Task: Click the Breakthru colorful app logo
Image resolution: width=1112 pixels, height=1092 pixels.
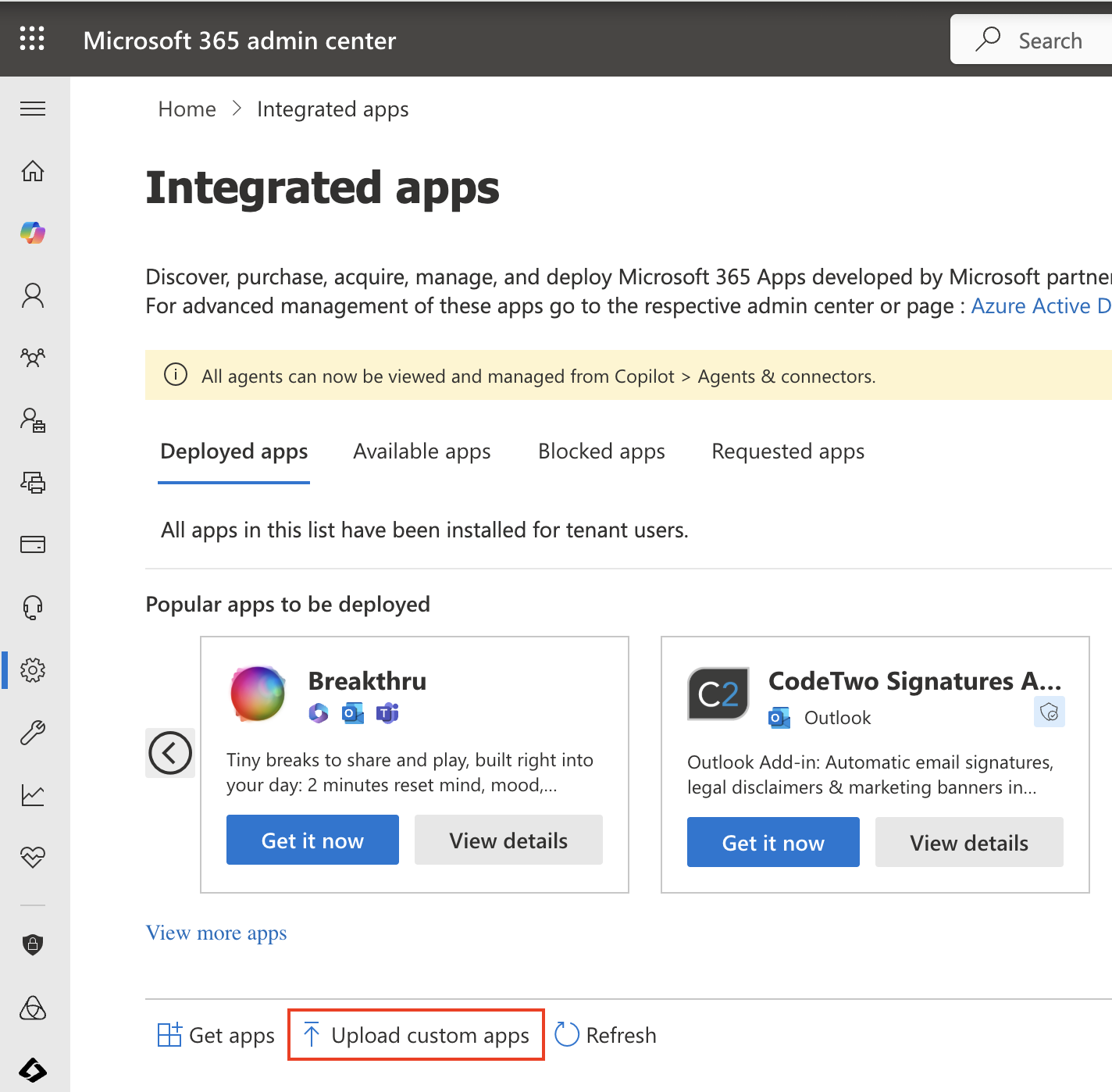Action: coord(258,694)
